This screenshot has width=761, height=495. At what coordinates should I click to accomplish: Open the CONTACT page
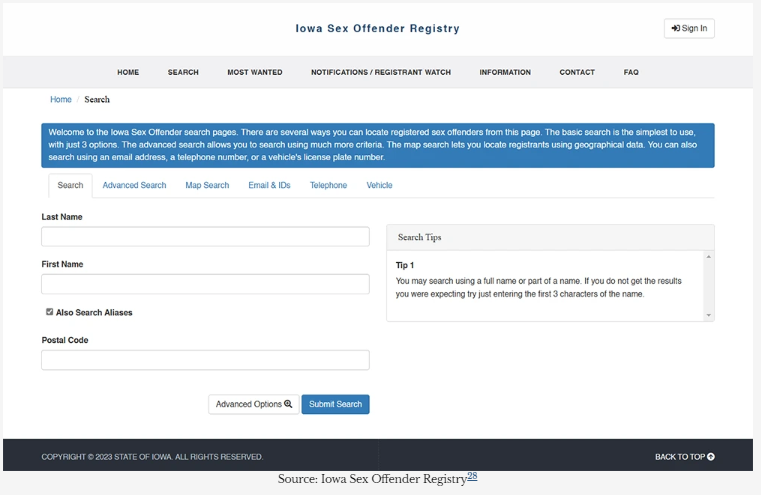577,72
